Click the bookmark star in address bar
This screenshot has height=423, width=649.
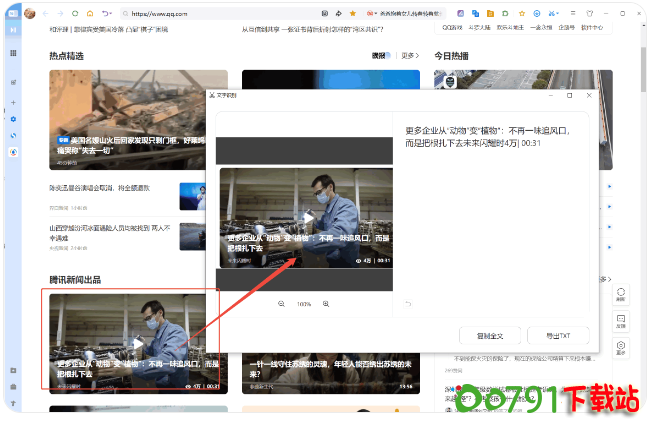click(352, 13)
